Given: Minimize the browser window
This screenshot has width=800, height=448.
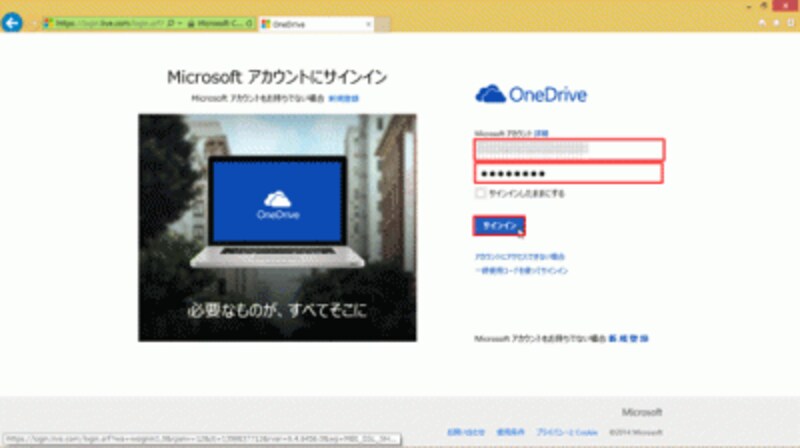Looking at the screenshot, I should 749,6.
